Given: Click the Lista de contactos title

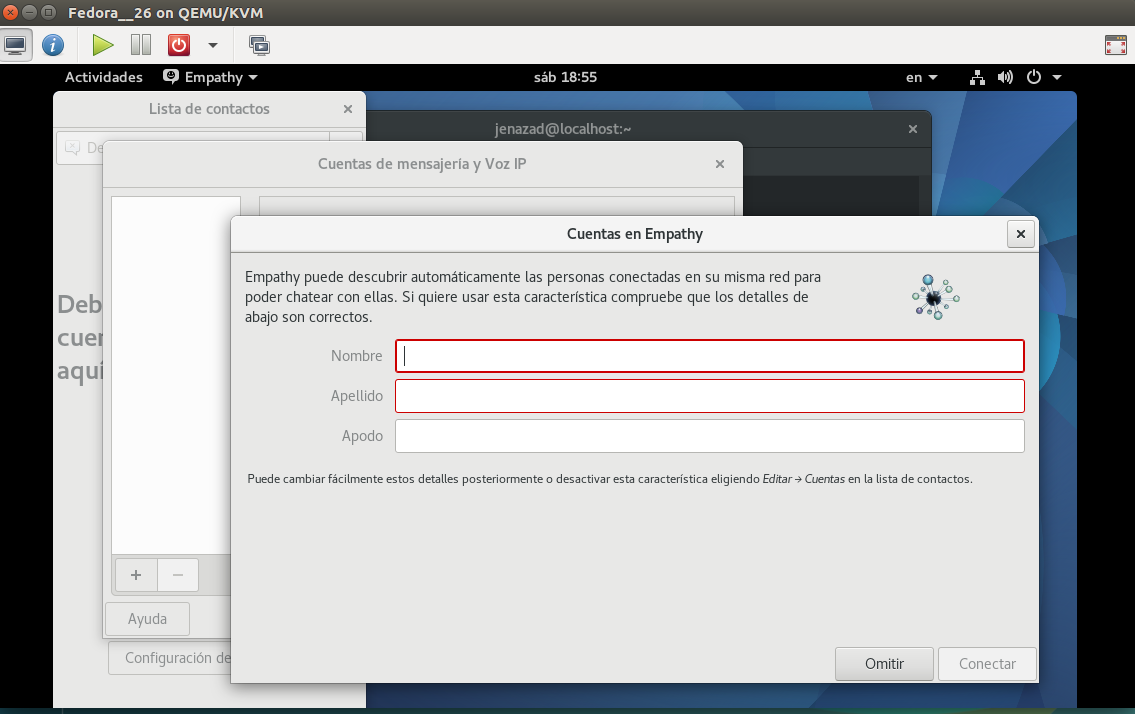Looking at the screenshot, I should coord(209,109).
